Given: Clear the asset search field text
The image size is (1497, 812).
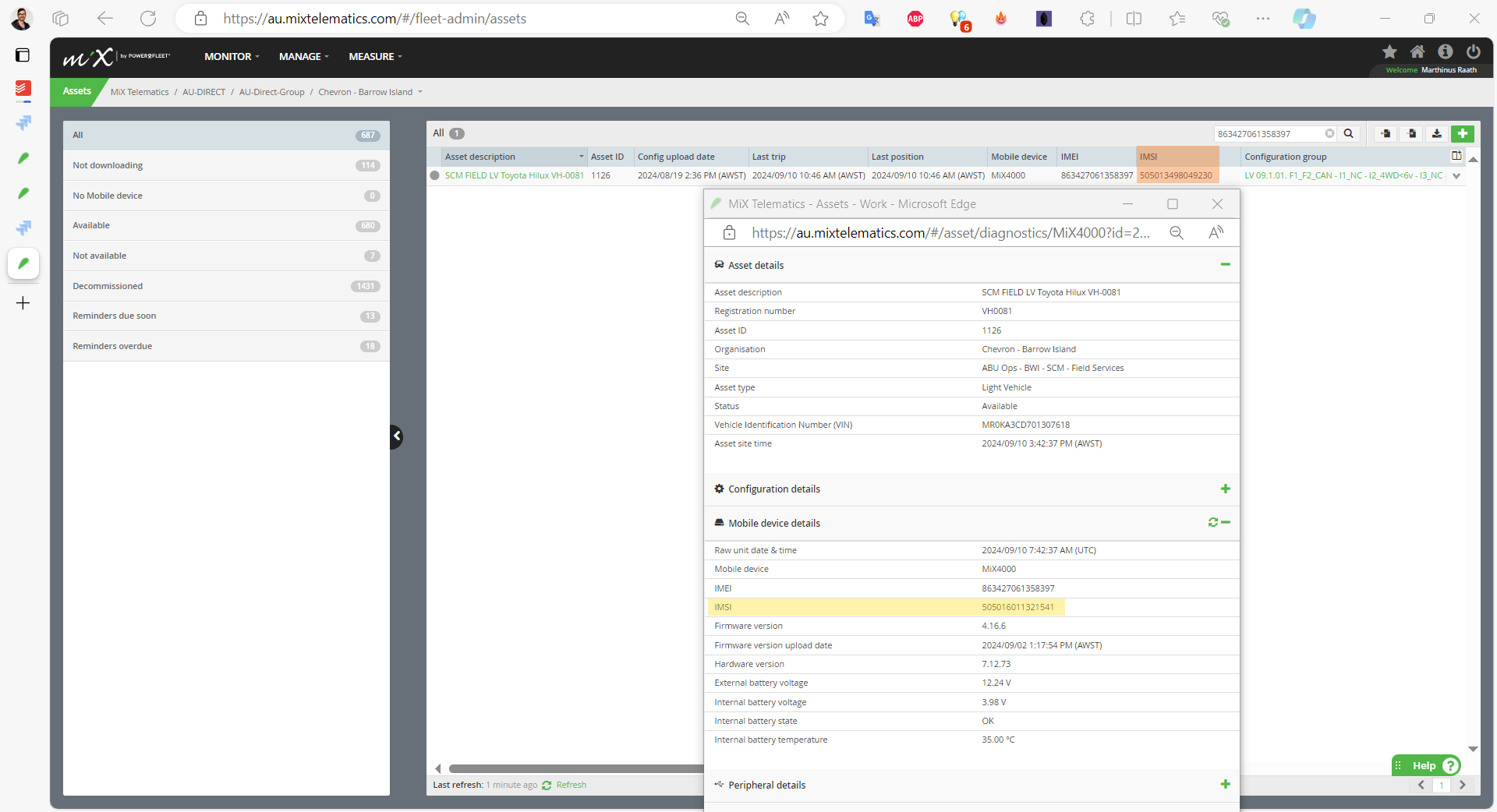Looking at the screenshot, I should pyautogui.click(x=1329, y=134).
